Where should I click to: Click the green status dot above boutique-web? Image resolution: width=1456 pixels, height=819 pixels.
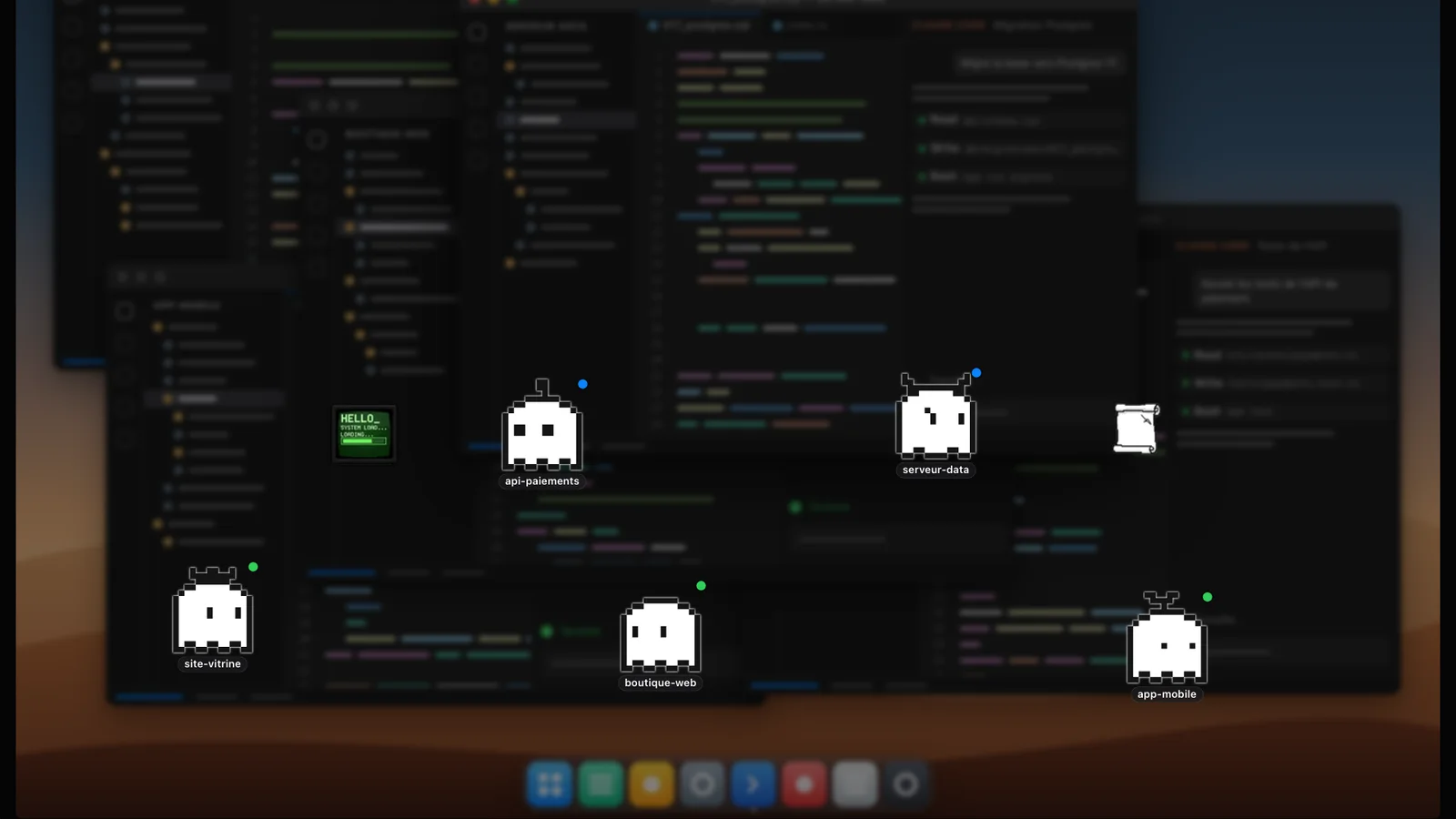(701, 586)
